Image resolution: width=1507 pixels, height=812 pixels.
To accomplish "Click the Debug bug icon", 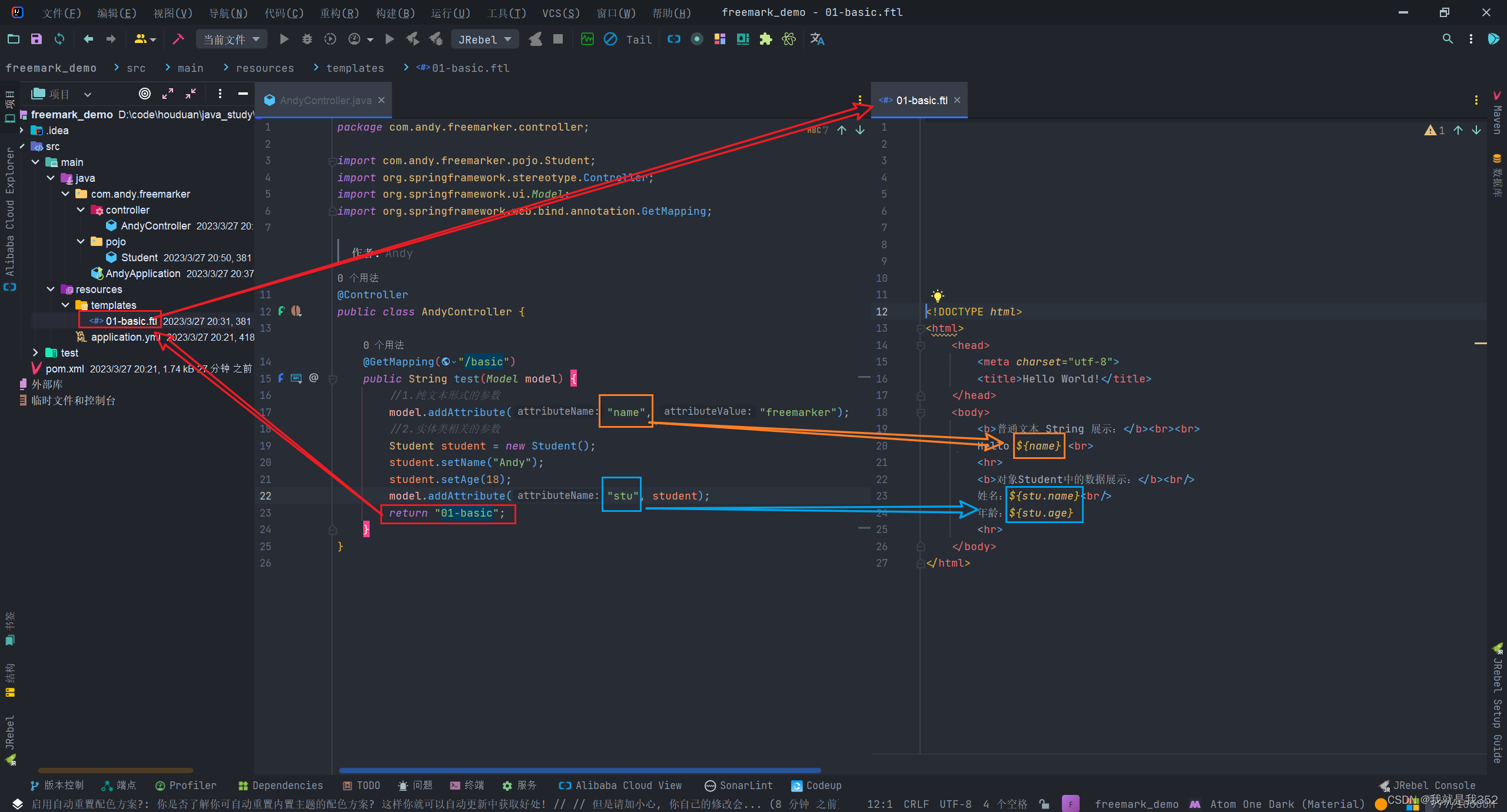I will click(307, 39).
